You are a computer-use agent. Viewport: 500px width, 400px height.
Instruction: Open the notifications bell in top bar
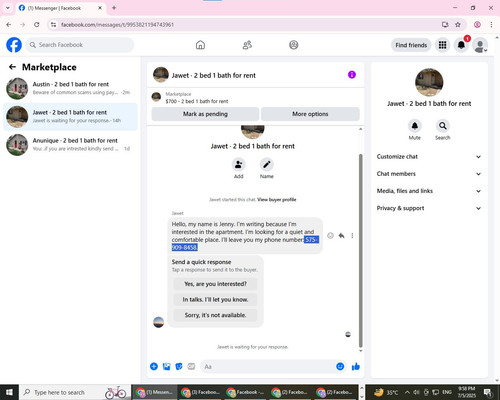[x=461, y=45]
